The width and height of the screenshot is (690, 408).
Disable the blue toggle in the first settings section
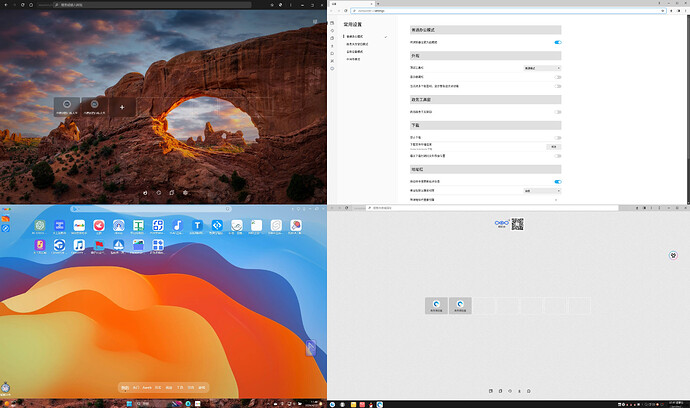tap(558, 42)
